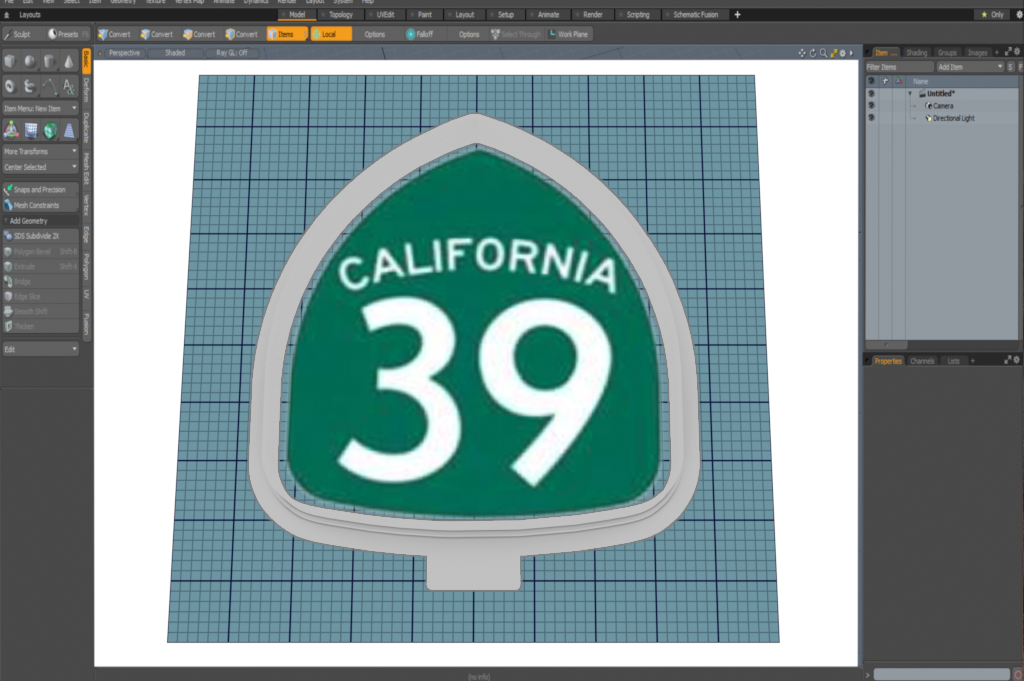The image size is (1024, 681).
Task: Click SDS Subdivide 2X
Action: pyautogui.click(x=40, y=236)
